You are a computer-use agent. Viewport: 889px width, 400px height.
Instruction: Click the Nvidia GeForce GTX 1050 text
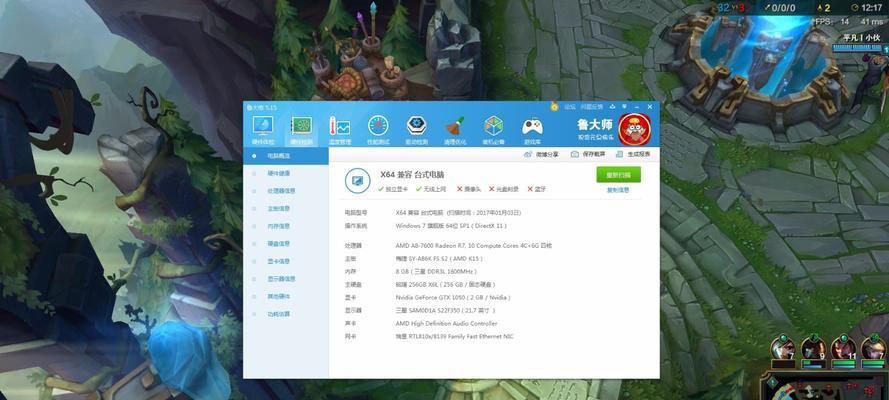(x=453, y=297)
